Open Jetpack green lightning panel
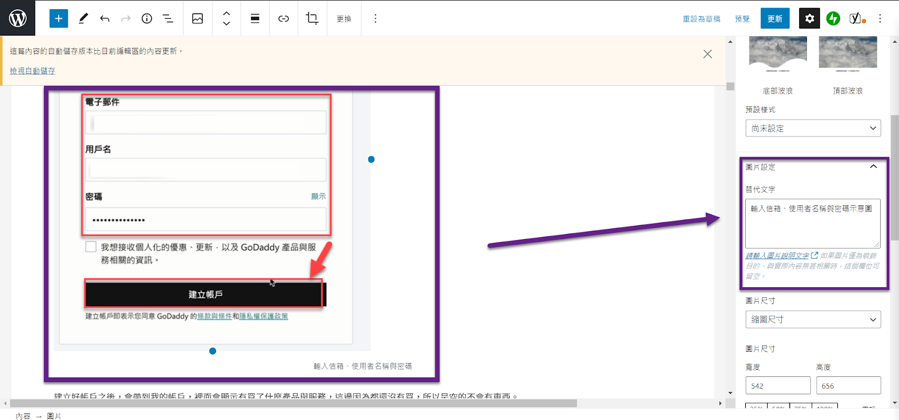899x420 pixels. (x=833, y=18)
